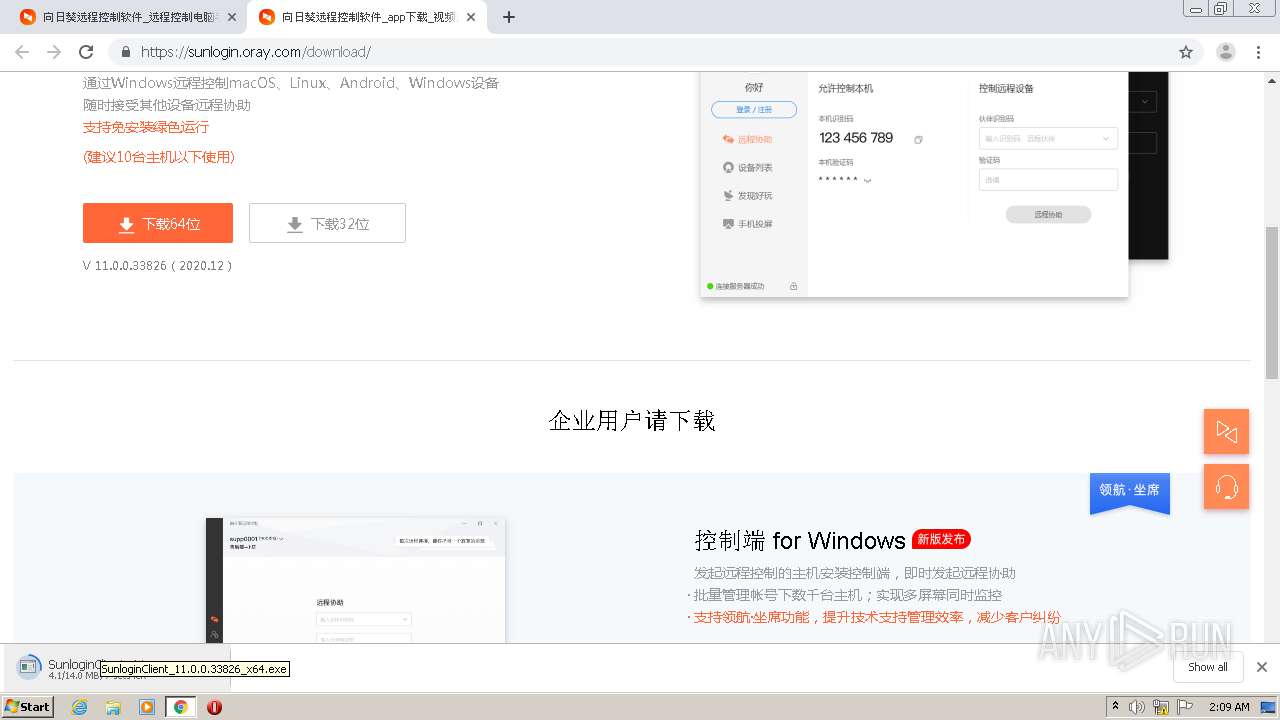This screenshot has height=720, width=1280.
Task: Close the first Sunlogin tab
Action: pyautogui.click(x=232, y=17)
